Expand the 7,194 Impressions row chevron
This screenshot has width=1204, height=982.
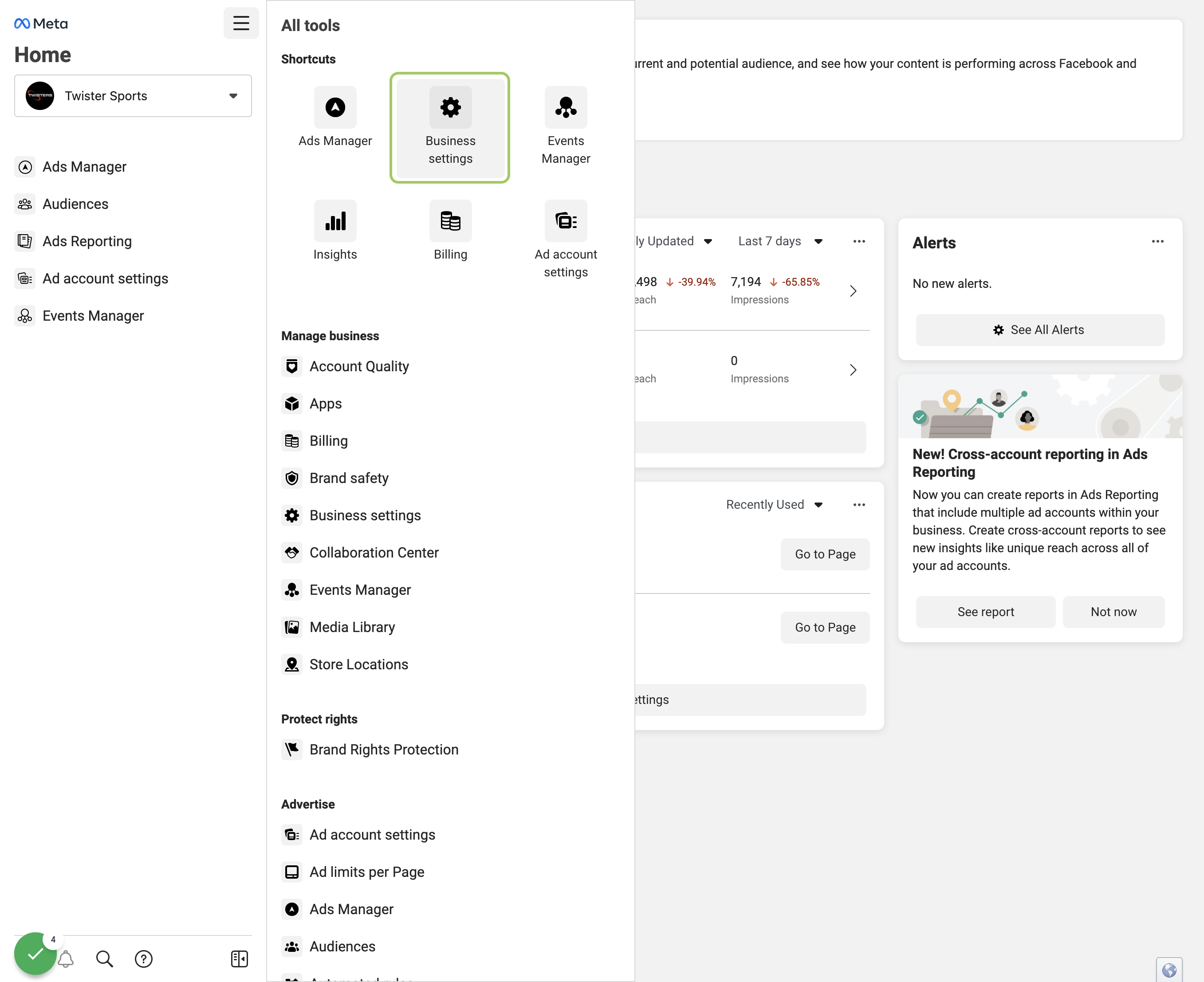tap(853, 291)
